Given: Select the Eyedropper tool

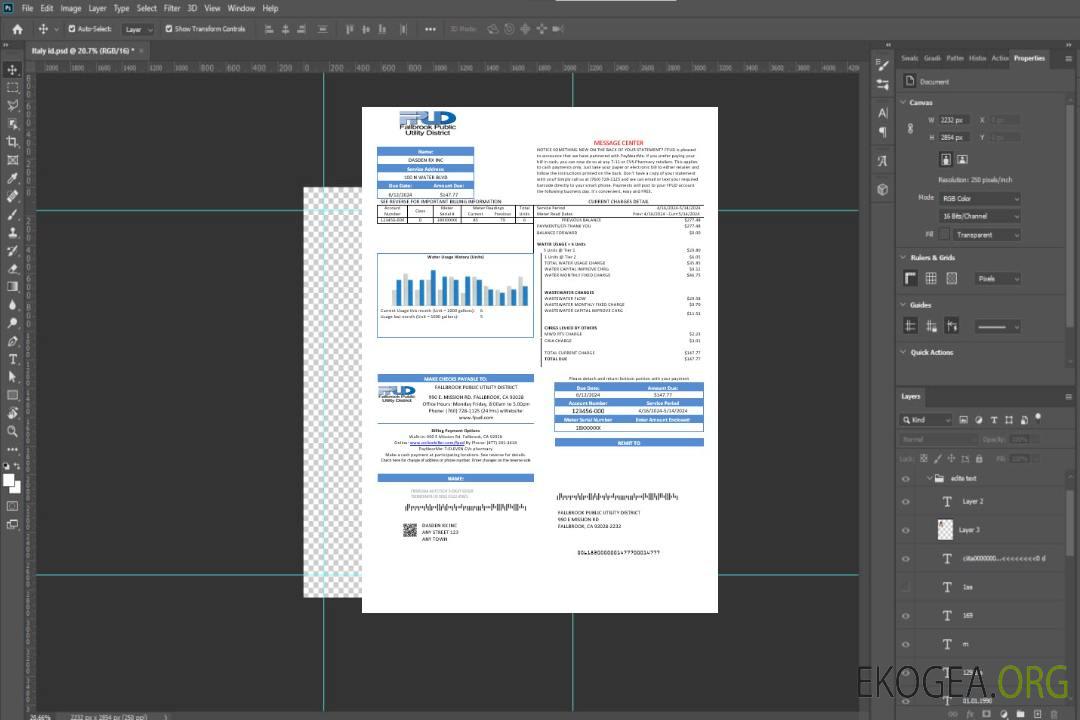Looking at the screenshot, I should click(x=12, y=178).
